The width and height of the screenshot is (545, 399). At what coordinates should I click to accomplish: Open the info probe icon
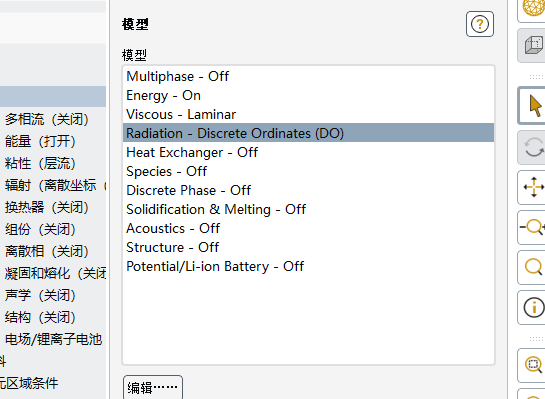tap(533, 307)
